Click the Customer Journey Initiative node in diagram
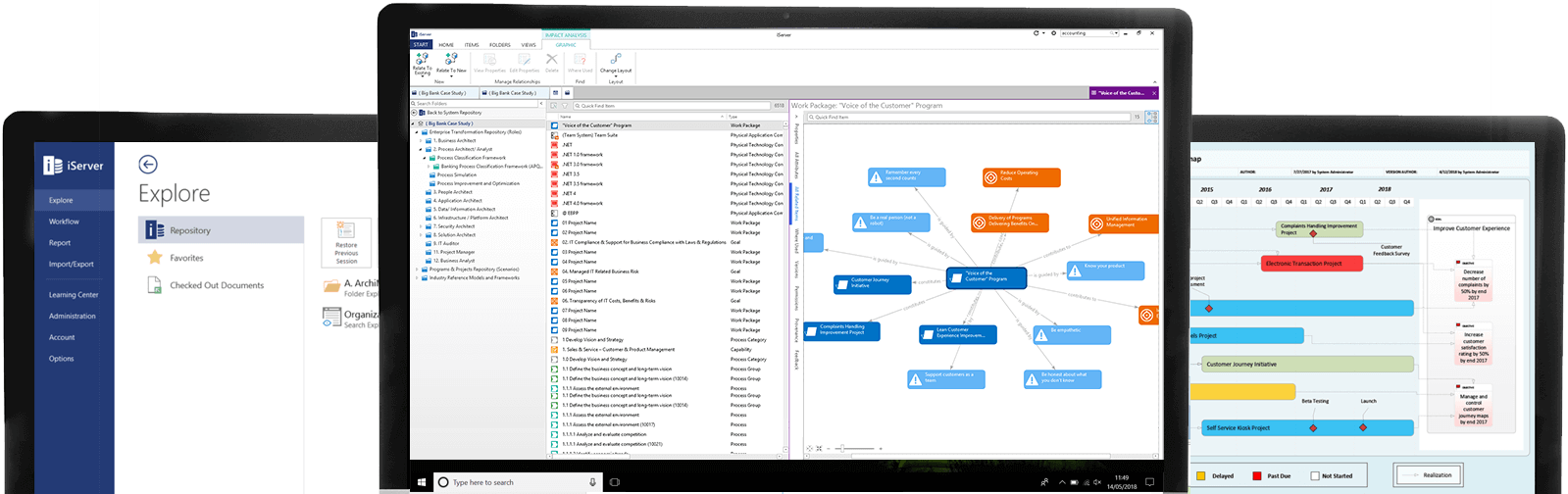Image resolution: width=1568 pixels, height=494 pixels. point(872,285)
